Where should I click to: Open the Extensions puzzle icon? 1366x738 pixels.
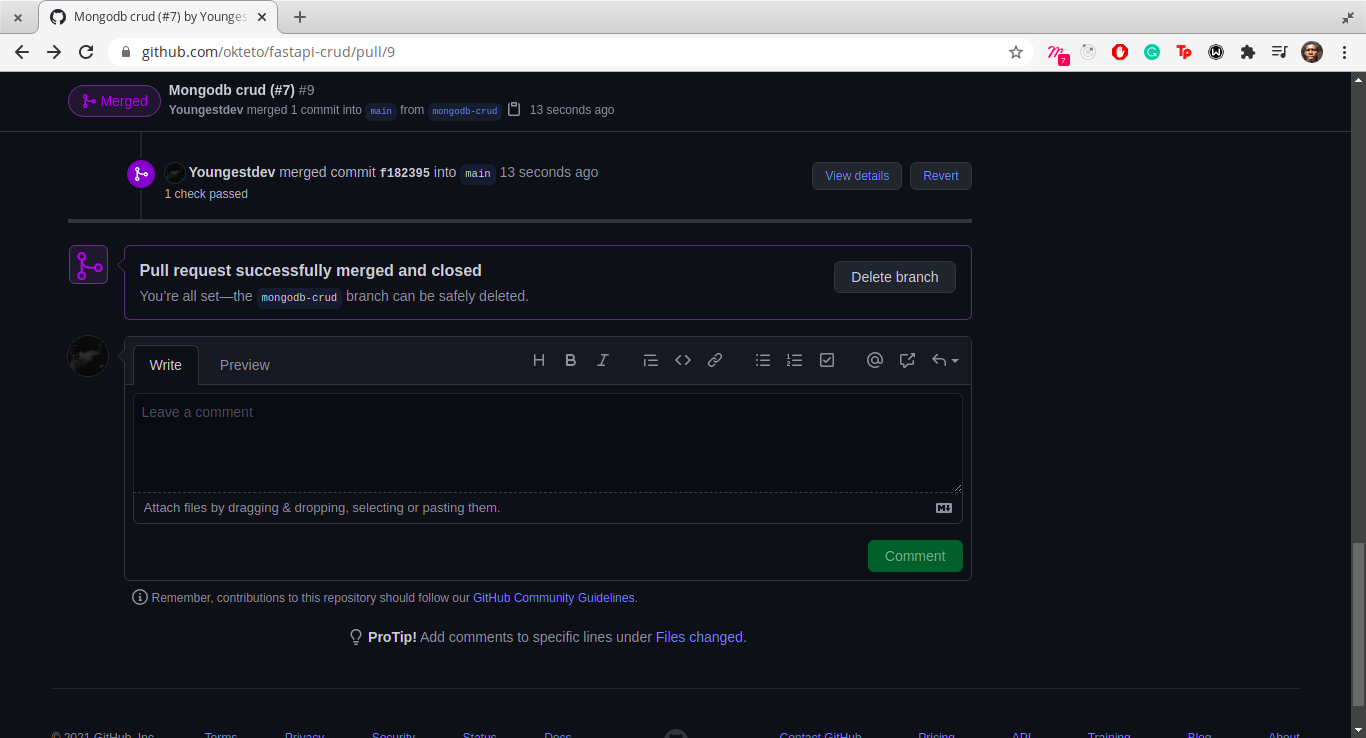[1248, 52]
